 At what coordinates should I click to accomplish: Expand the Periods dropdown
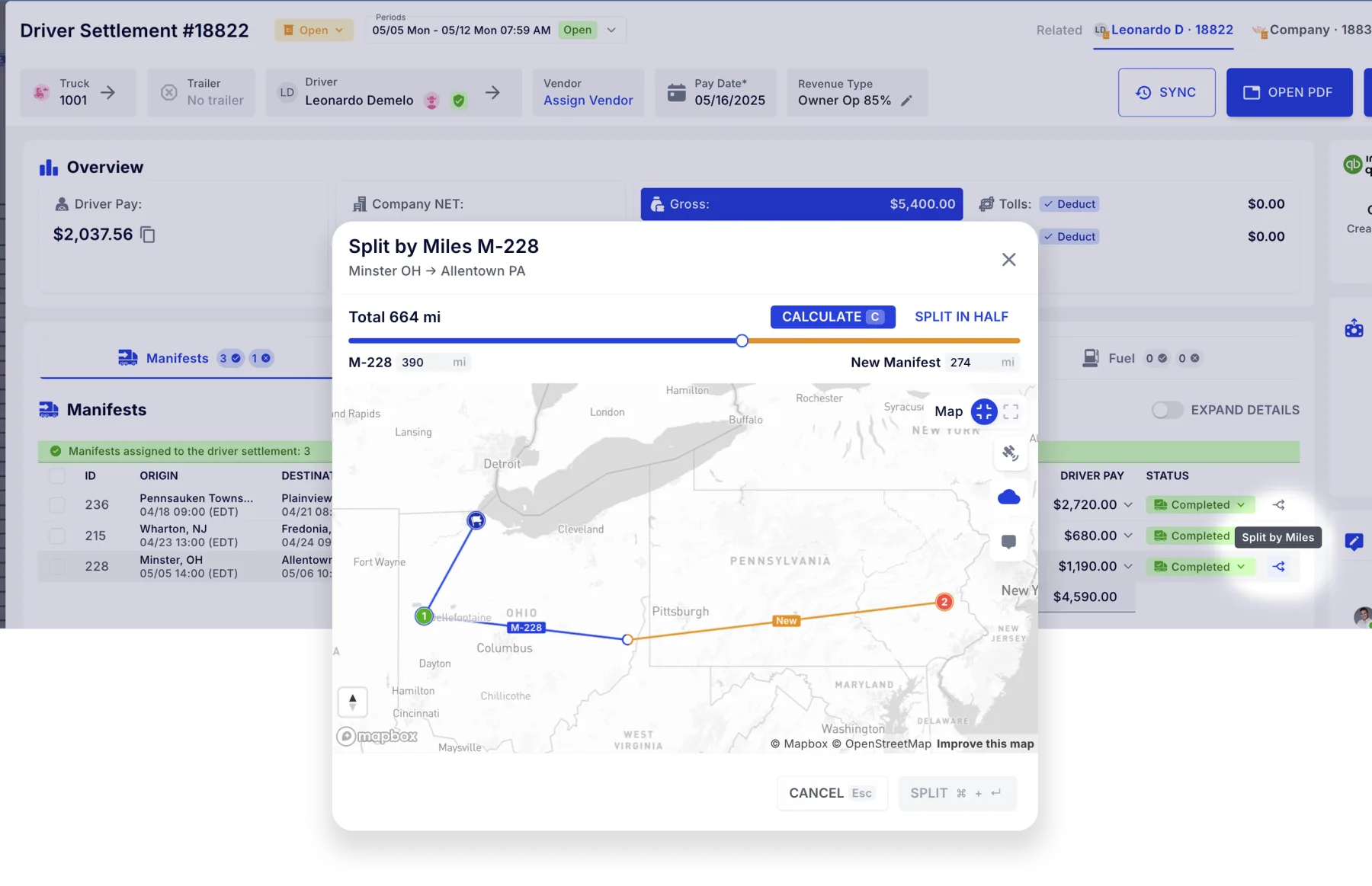[611, 30]
